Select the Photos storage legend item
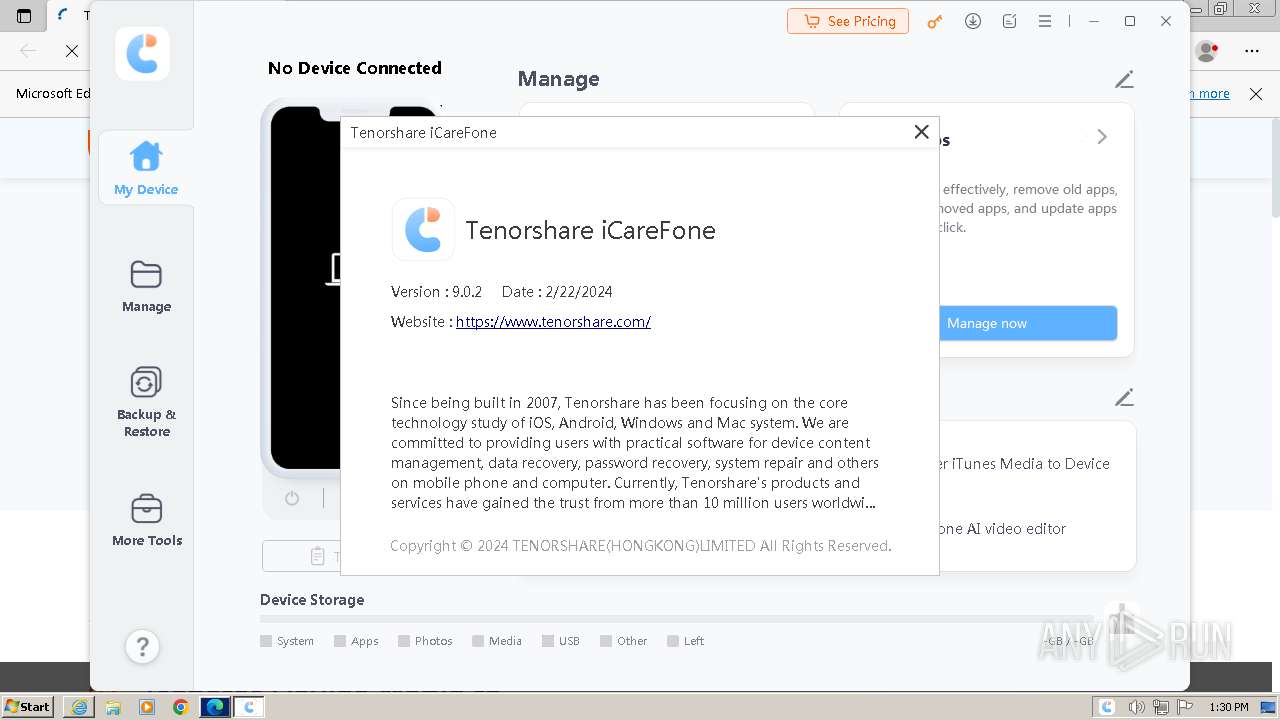 click(x=425, y=641)
